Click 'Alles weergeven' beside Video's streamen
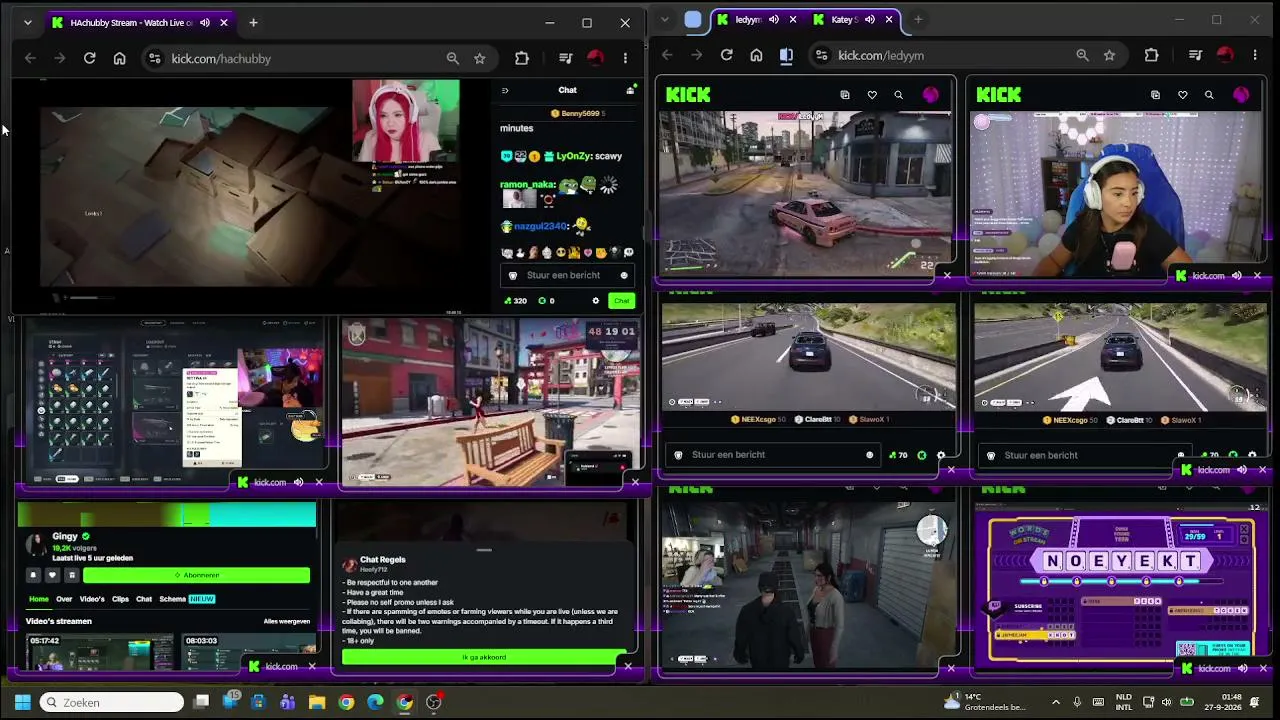 pyautogui.click(x=287, y=621)
